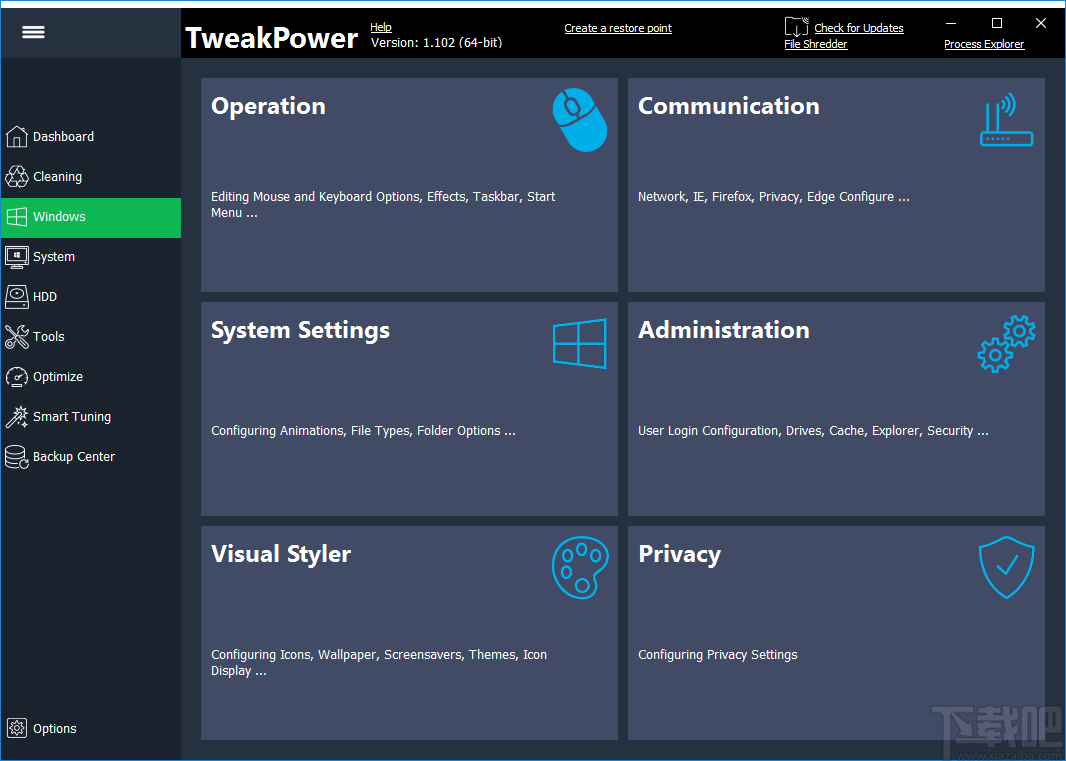
Task: Open the File Shredder
Action: 815,44
